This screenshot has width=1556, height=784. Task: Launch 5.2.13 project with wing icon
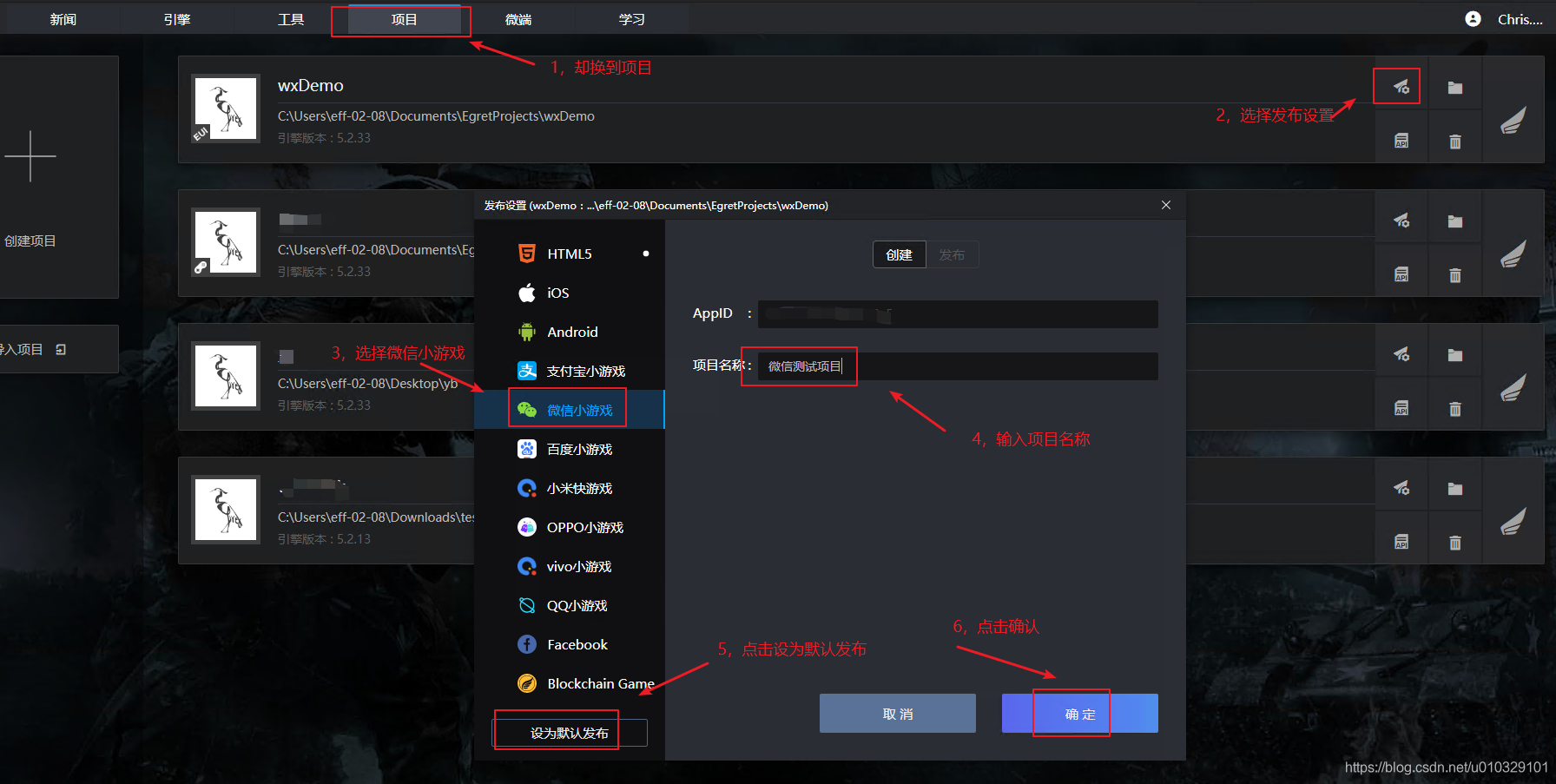point(1513,522)
